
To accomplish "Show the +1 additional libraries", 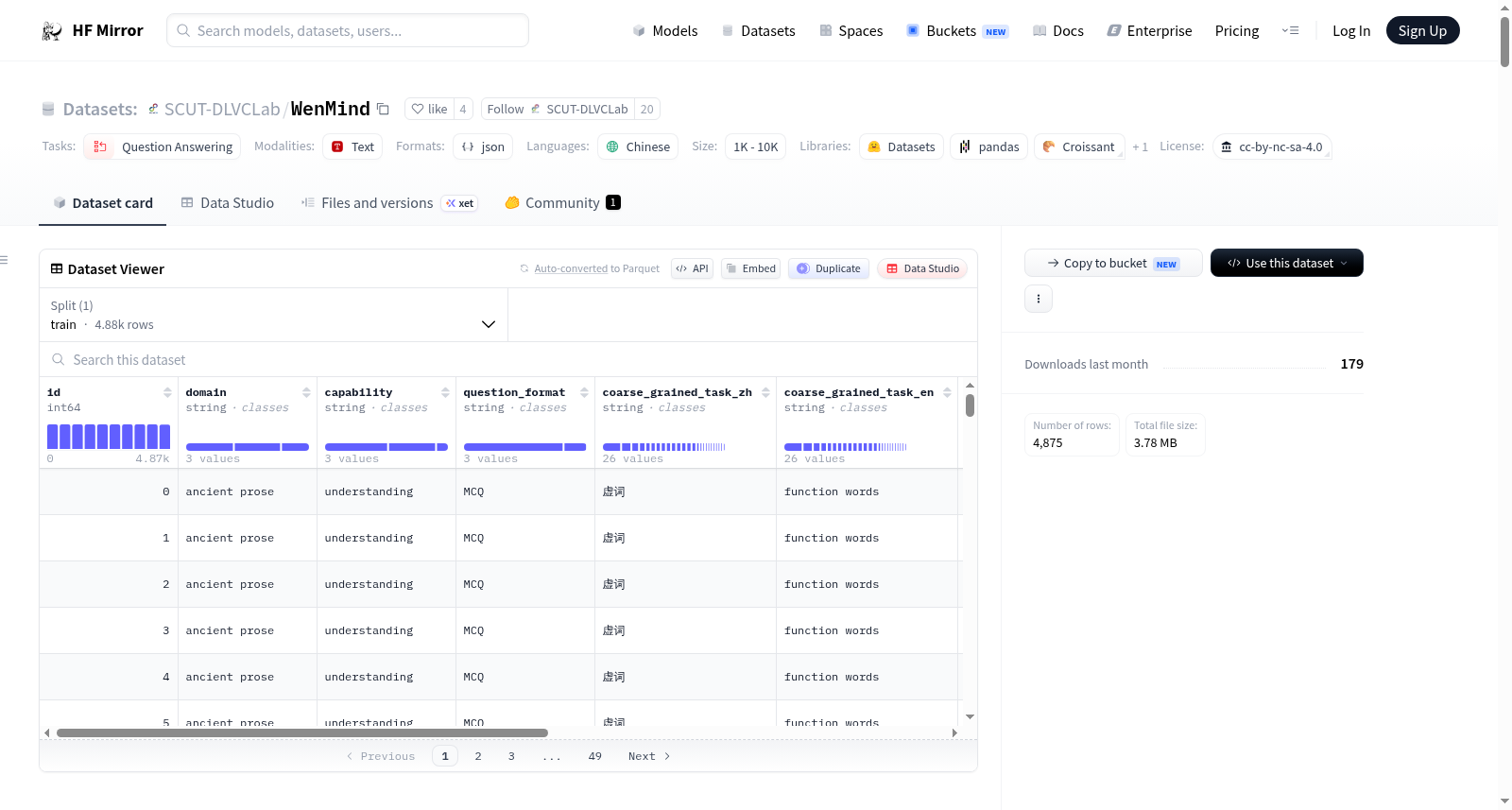I will 1140,146.
